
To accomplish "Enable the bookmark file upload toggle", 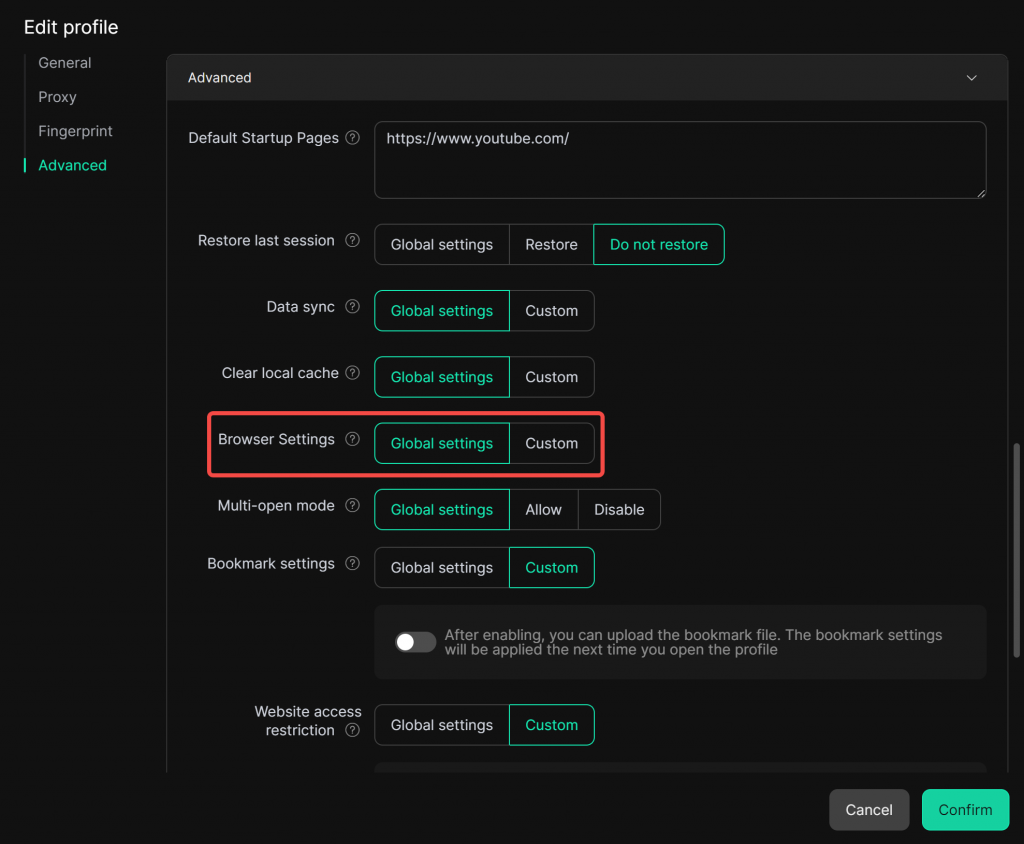I will click(x=415, y=642).
